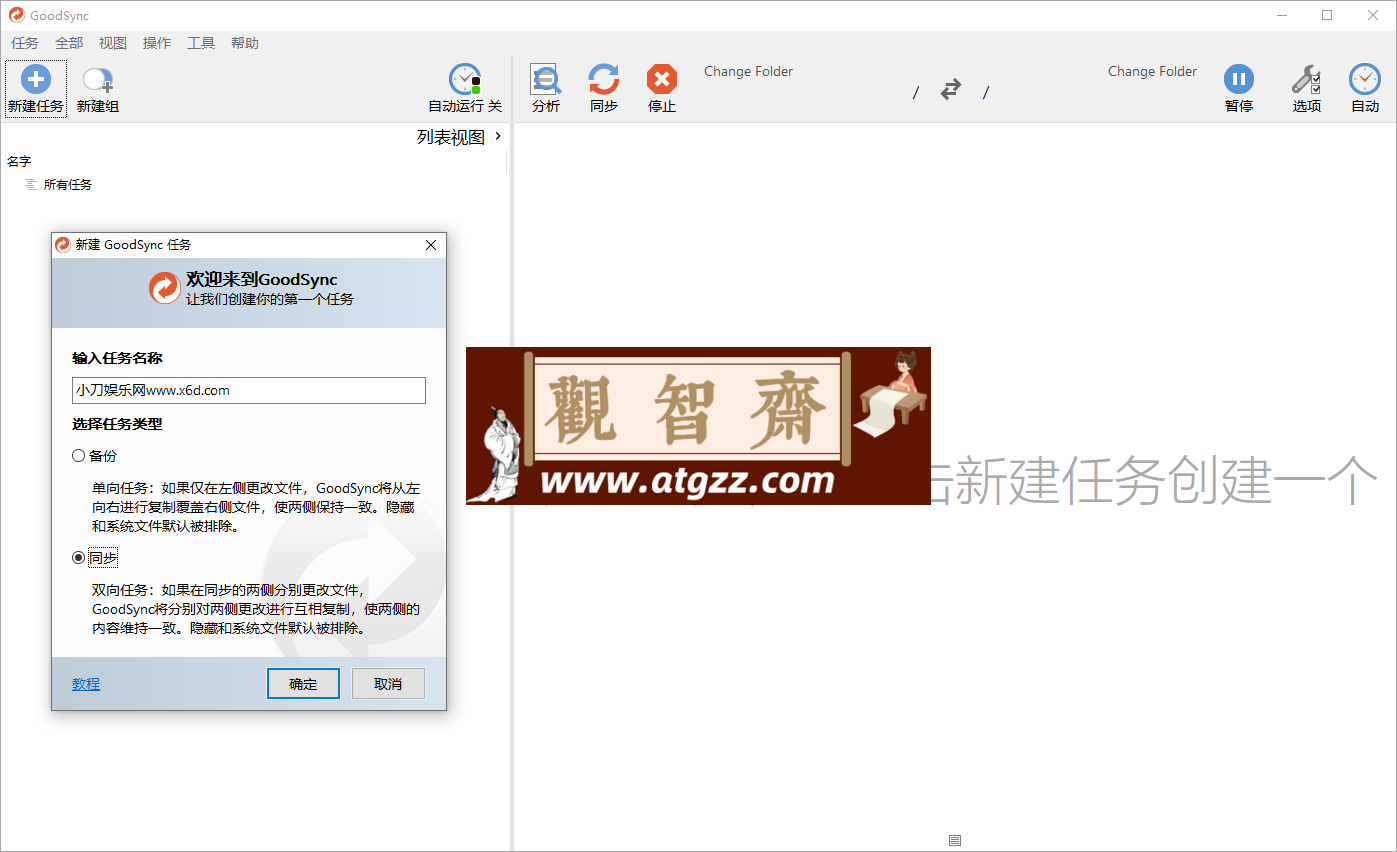Select the Backup (备份) radio button
Screen dimensions: 1397x852
click(x=79, y=456)
